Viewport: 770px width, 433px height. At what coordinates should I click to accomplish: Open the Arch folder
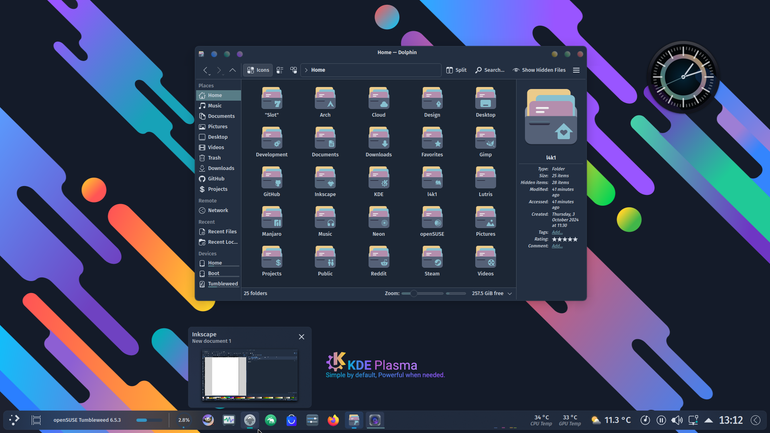pyautogui.click(x=325, y=102)
